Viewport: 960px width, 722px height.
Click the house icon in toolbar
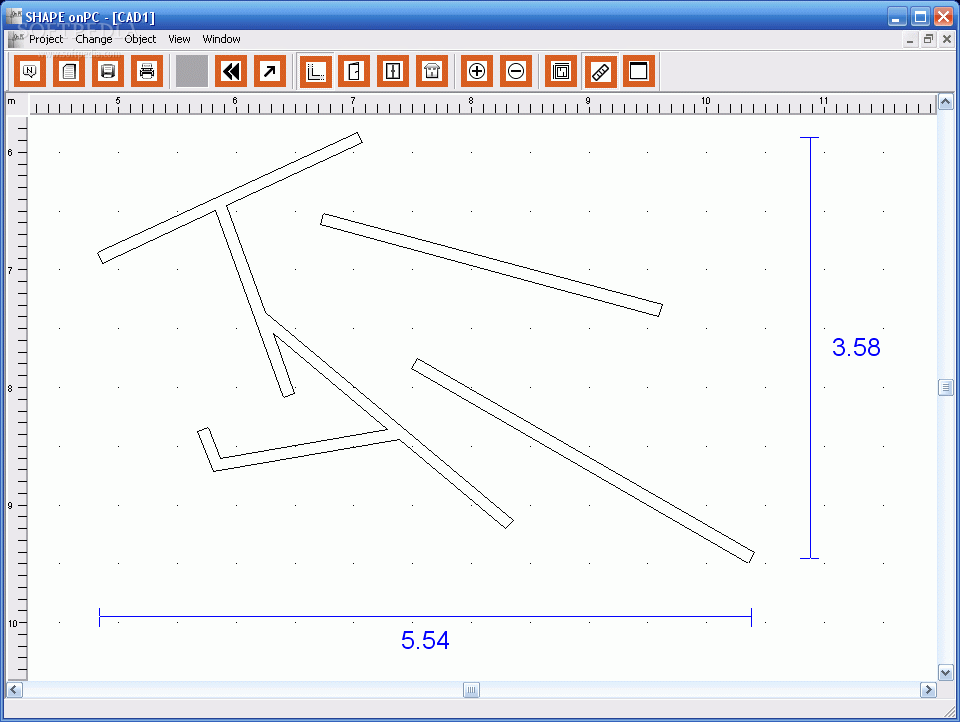(x=432, y=72)
